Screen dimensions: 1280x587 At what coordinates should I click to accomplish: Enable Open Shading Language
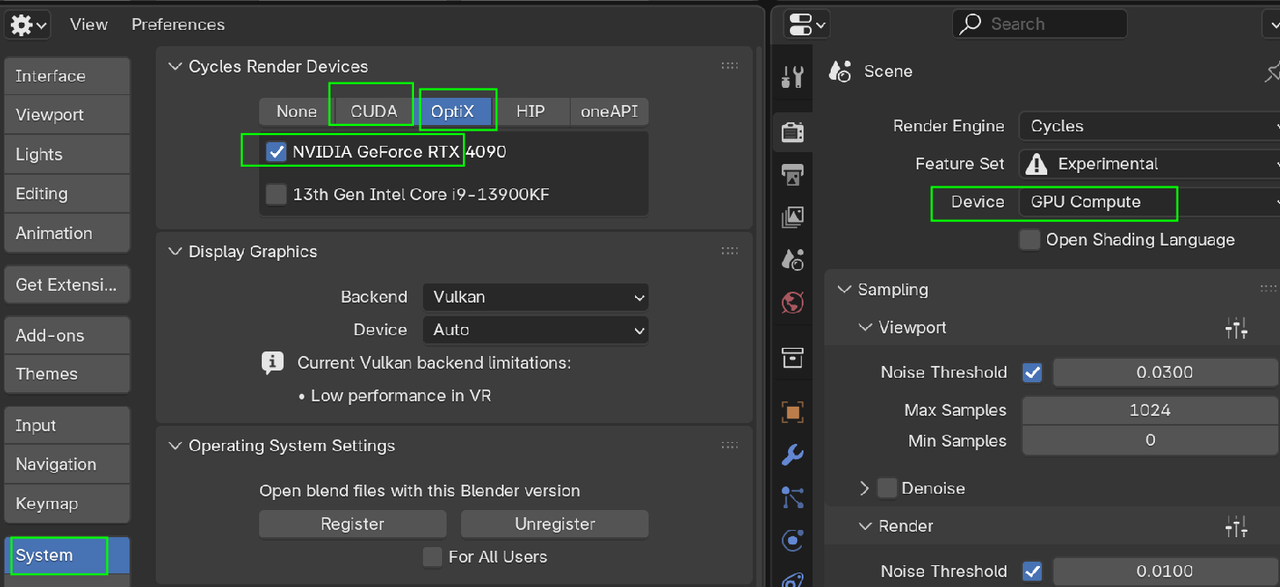[1029, 240]
